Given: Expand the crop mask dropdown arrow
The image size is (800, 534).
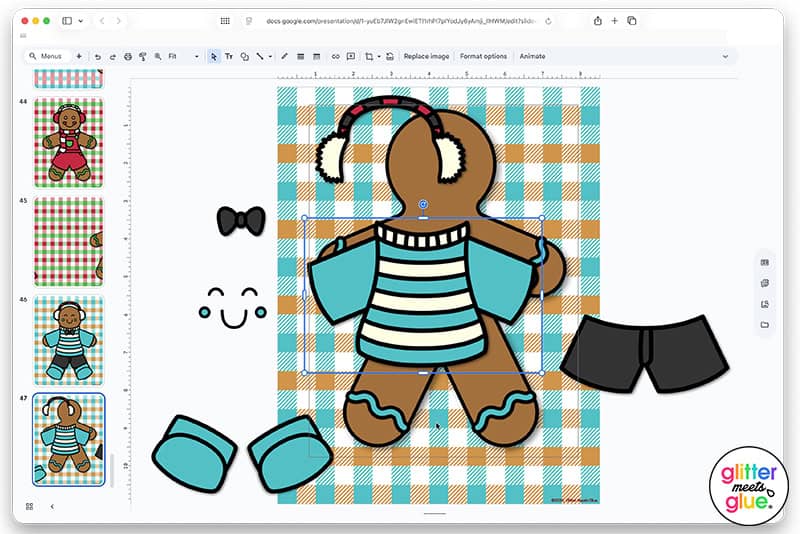Looking at the screenshot, I should [379, 57].
